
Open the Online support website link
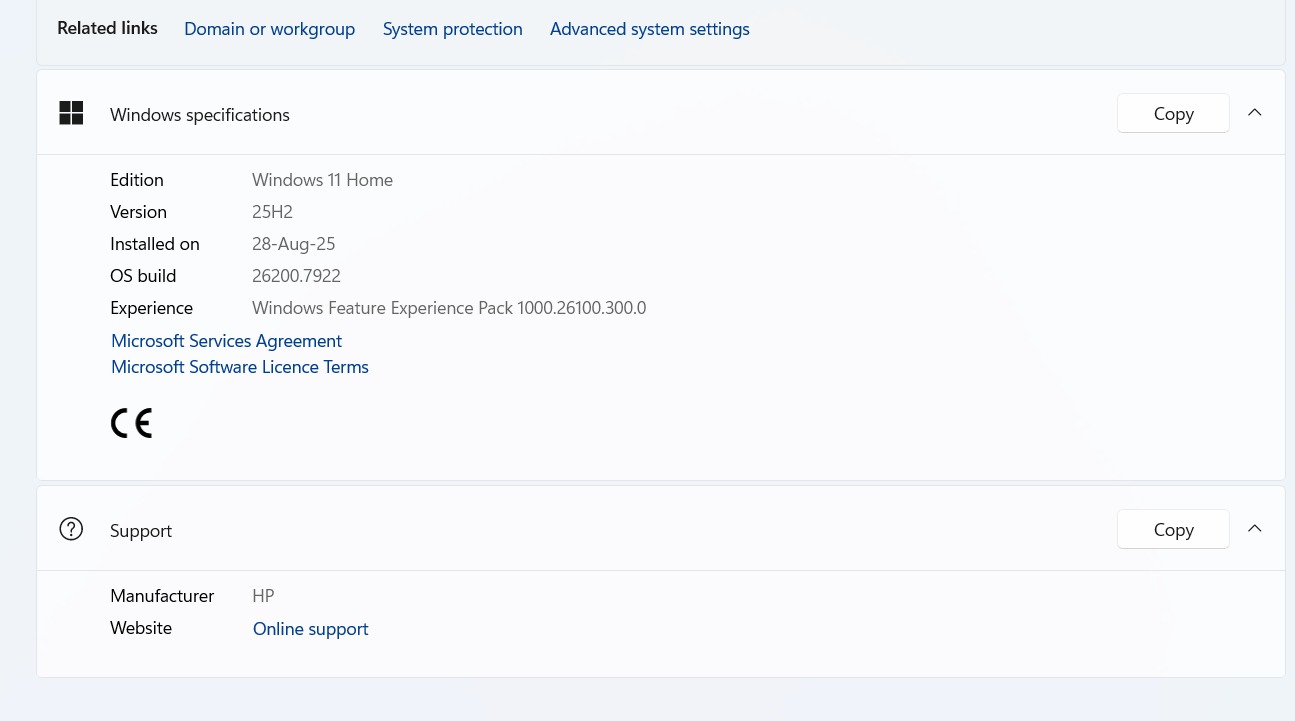tap(311, 629)
